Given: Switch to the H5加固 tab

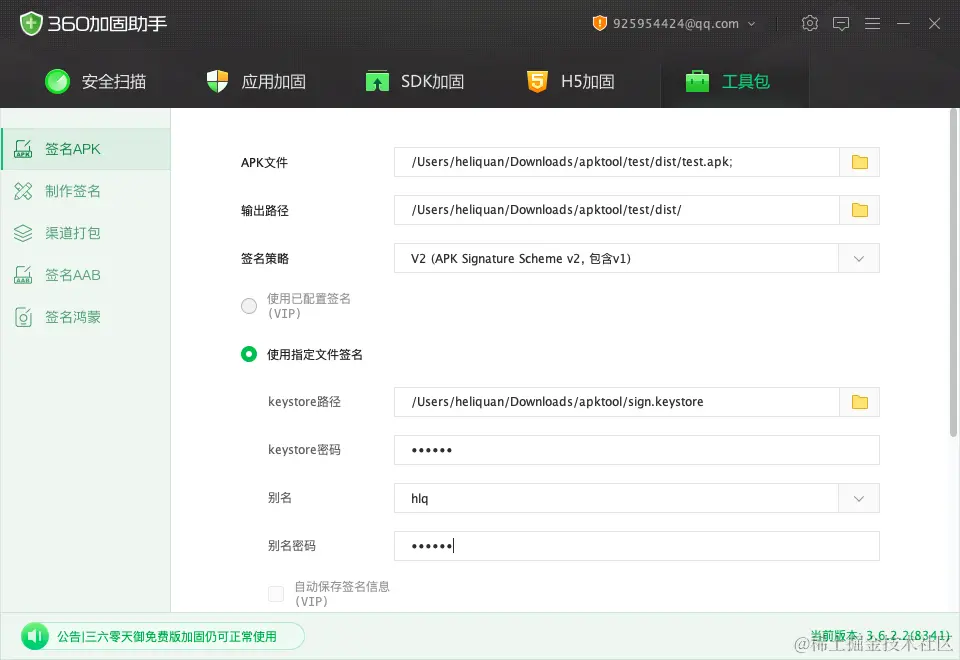Looking at the screenshot, I should click(571, 81).
